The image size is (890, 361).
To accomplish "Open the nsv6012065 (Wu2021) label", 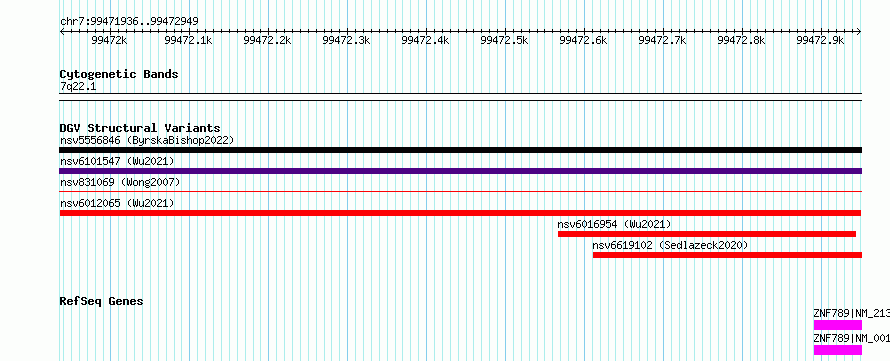I will click(117, 203).
